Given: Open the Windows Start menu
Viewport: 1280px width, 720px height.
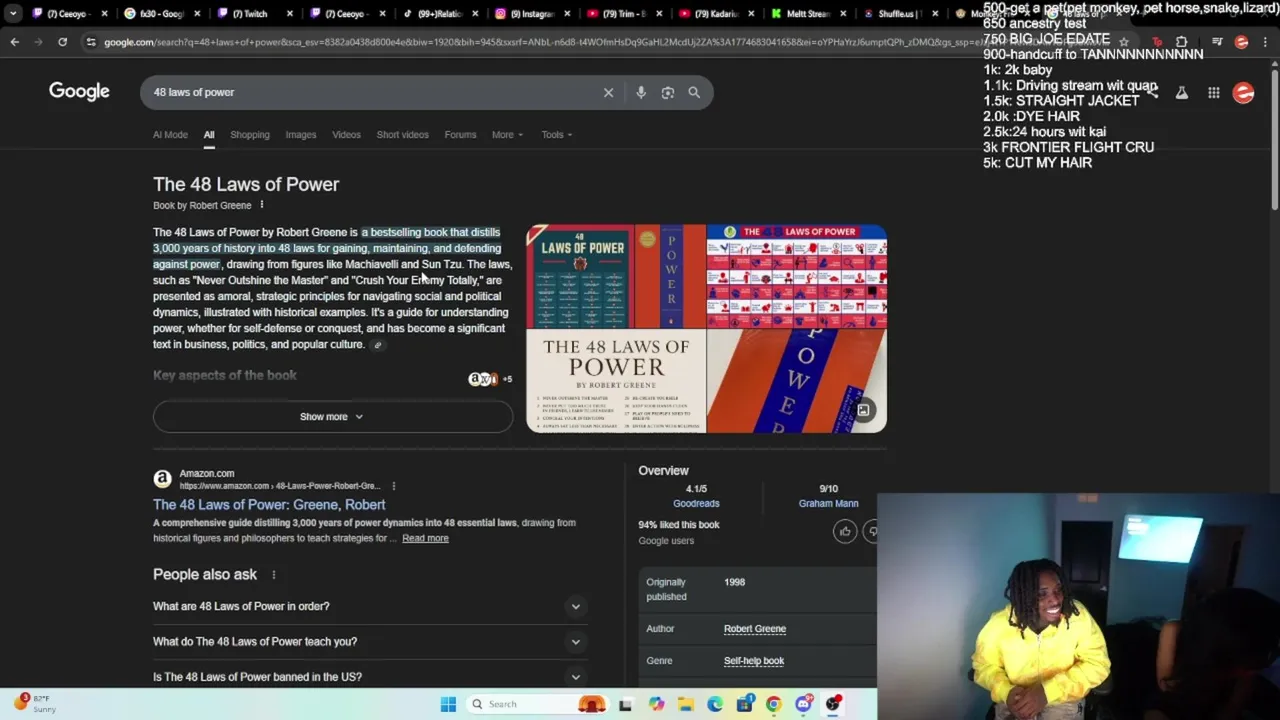Looking at the screenshot, I should 448,704.
